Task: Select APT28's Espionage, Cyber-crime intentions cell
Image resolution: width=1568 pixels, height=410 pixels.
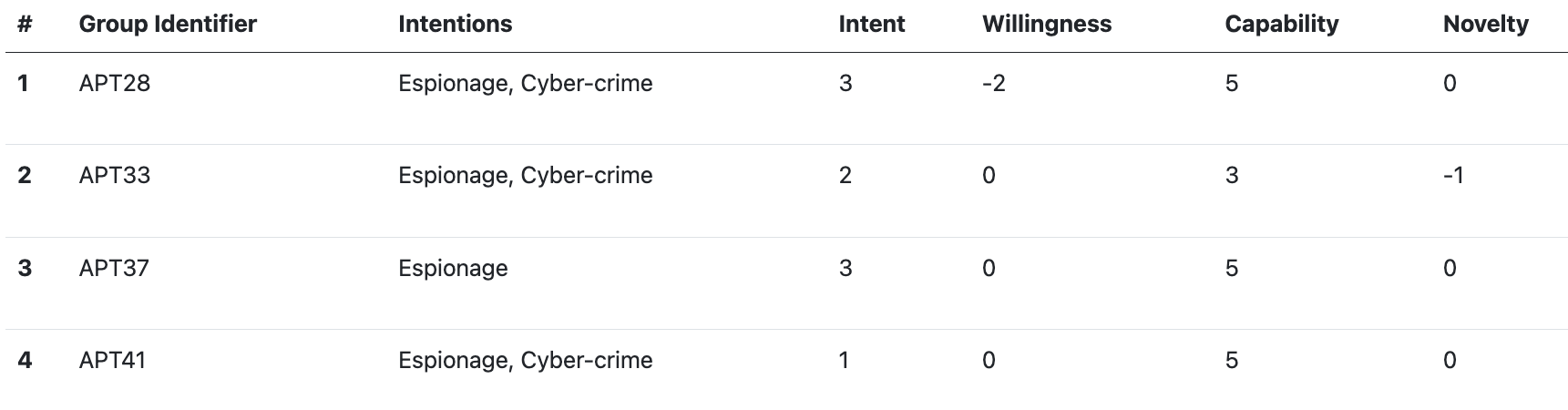Action: [525, 84]
